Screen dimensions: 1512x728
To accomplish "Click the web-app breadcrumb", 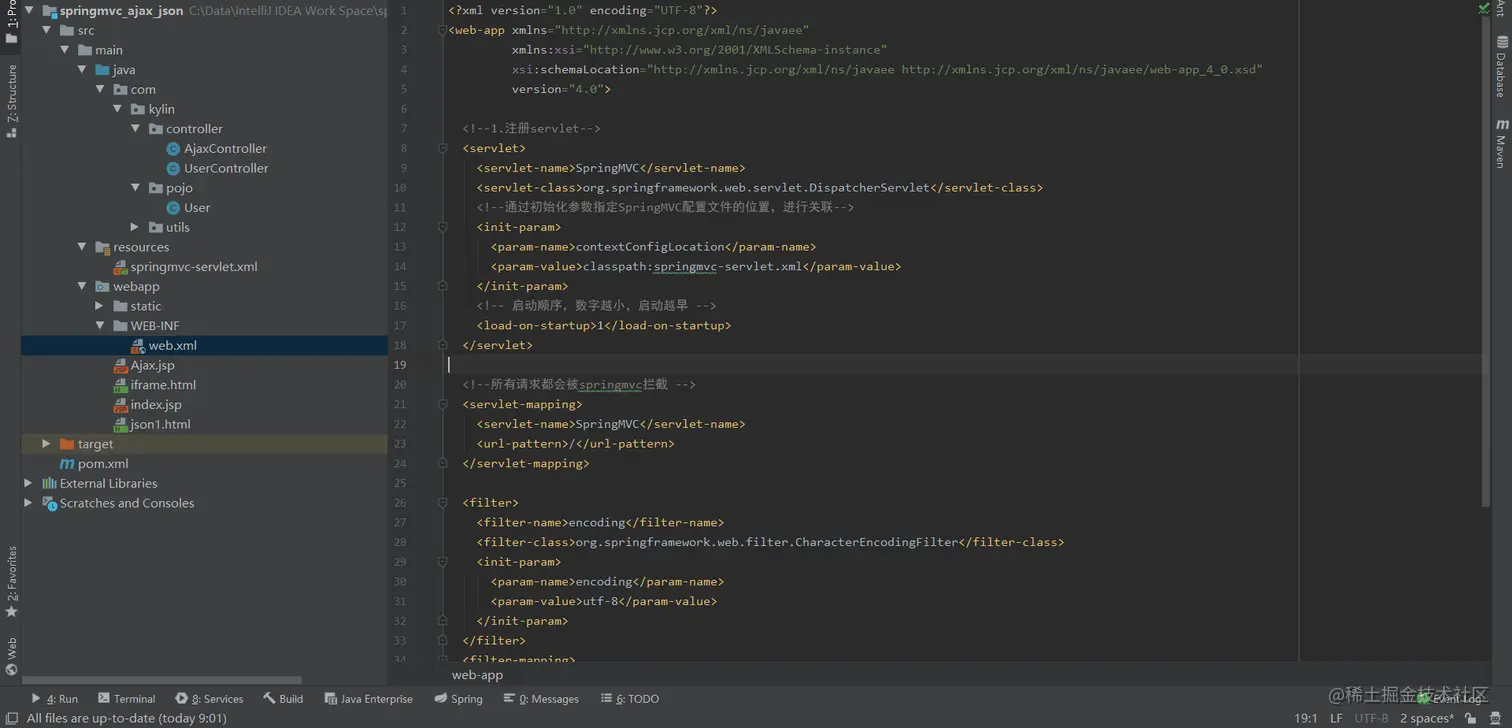I will (477, 675).
